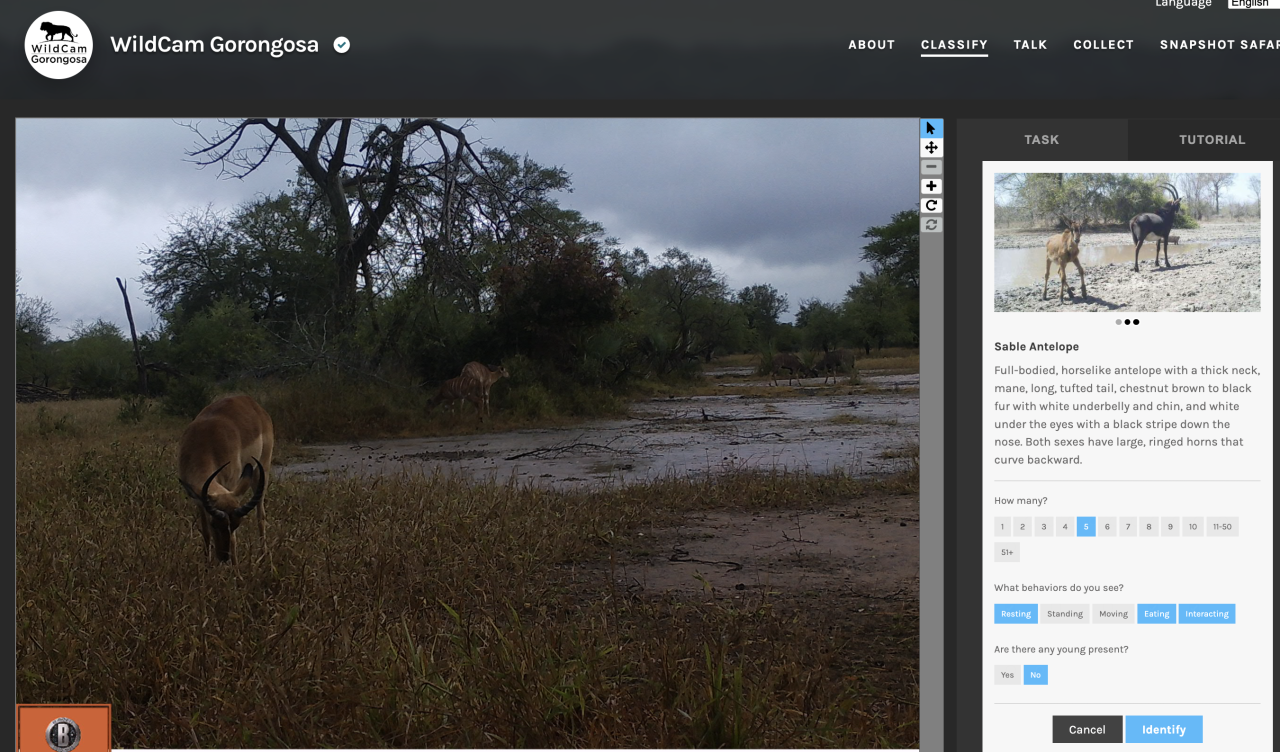This screenshot has height=752, width=1280.
Task: Reset the image view
Action: pos(931,224)
